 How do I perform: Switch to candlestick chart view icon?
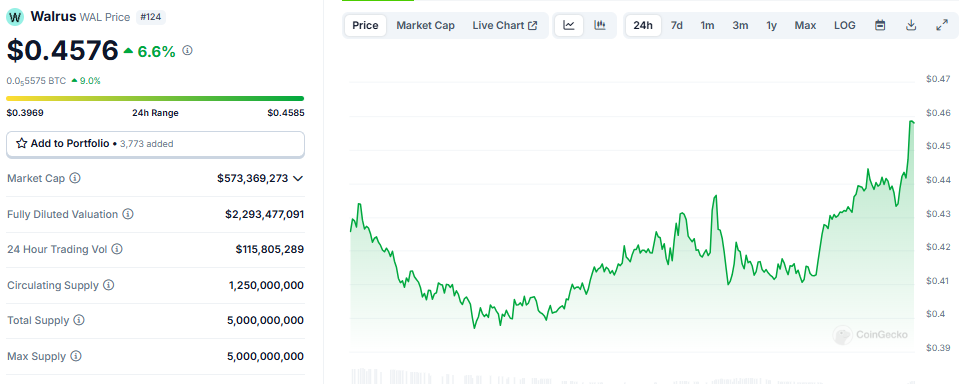coord(599,25)
